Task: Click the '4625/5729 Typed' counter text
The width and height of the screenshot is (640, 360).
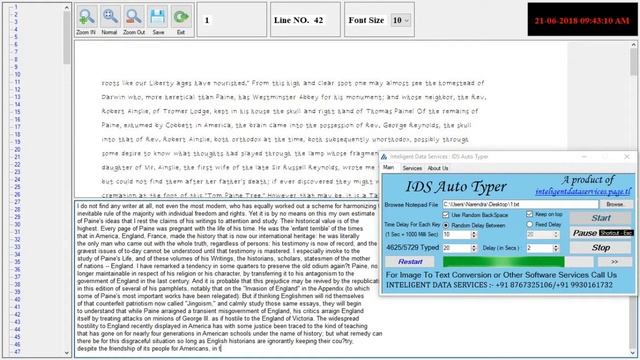Action: [413, 247]
